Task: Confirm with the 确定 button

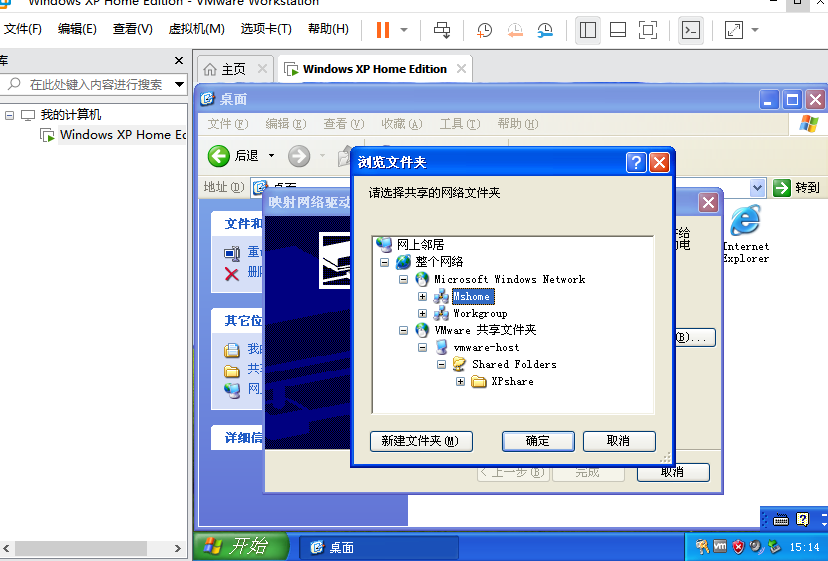Action: tap(538, 441)
